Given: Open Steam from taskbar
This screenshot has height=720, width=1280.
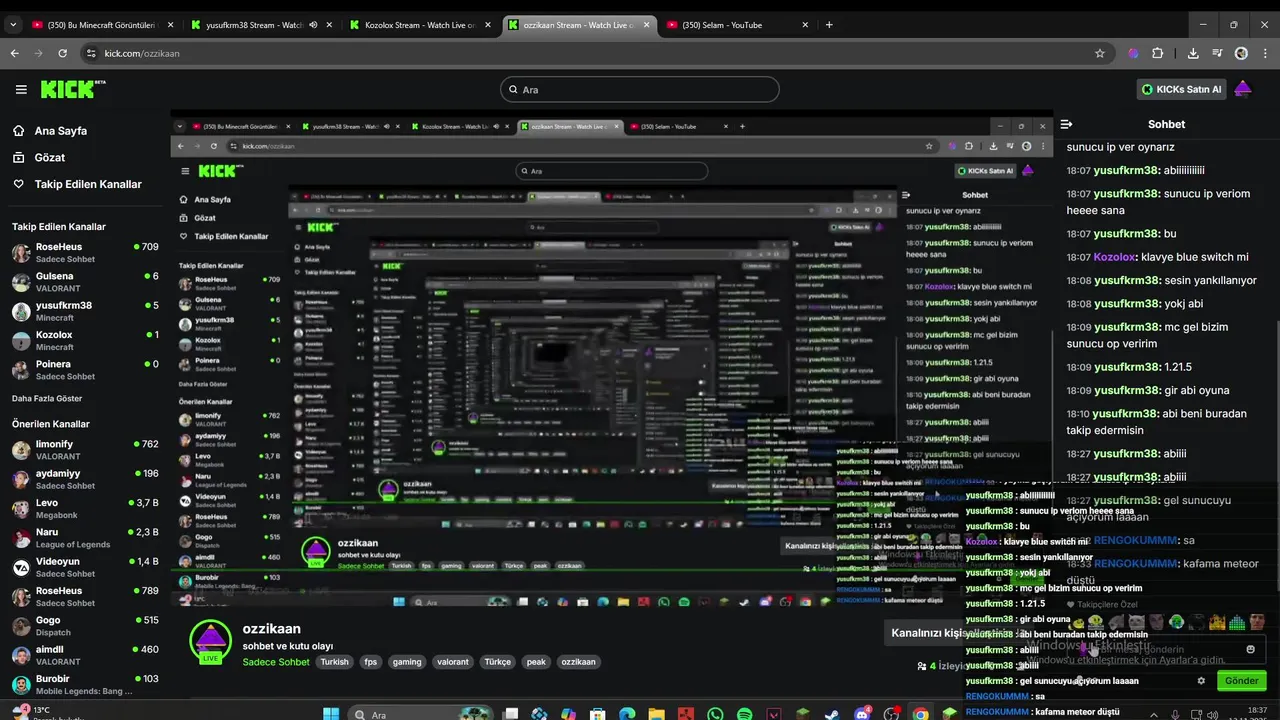Looking at the screenshot, I should [831, 714].
